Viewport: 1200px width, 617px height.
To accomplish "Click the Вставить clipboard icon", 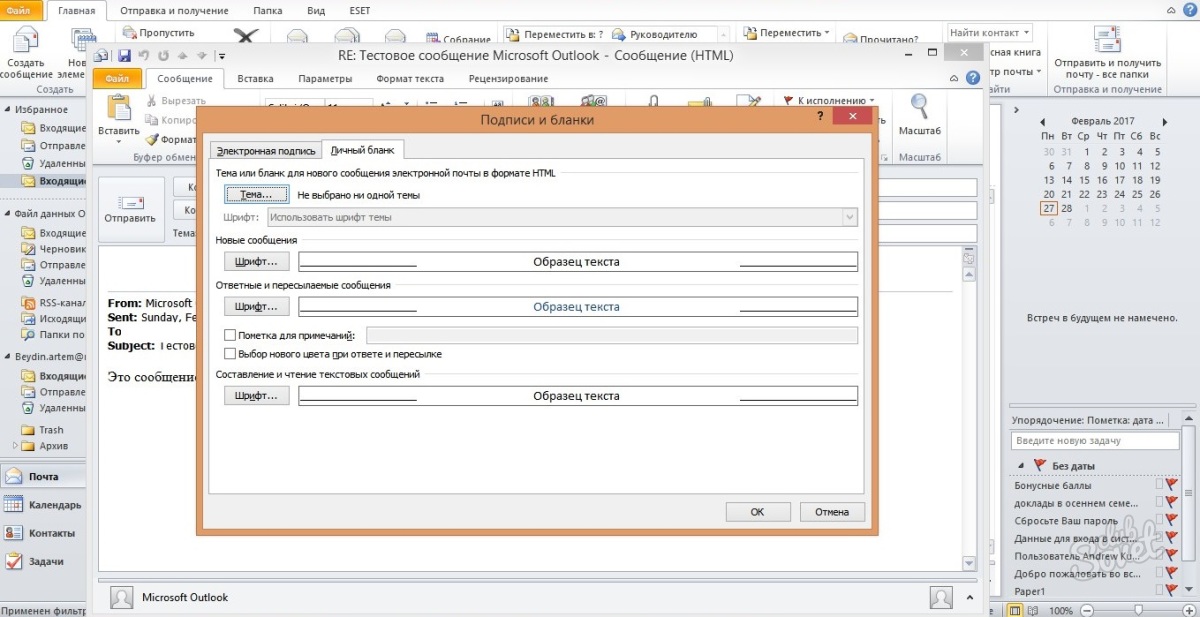I will pyautogui.click(x=119, y=110).
